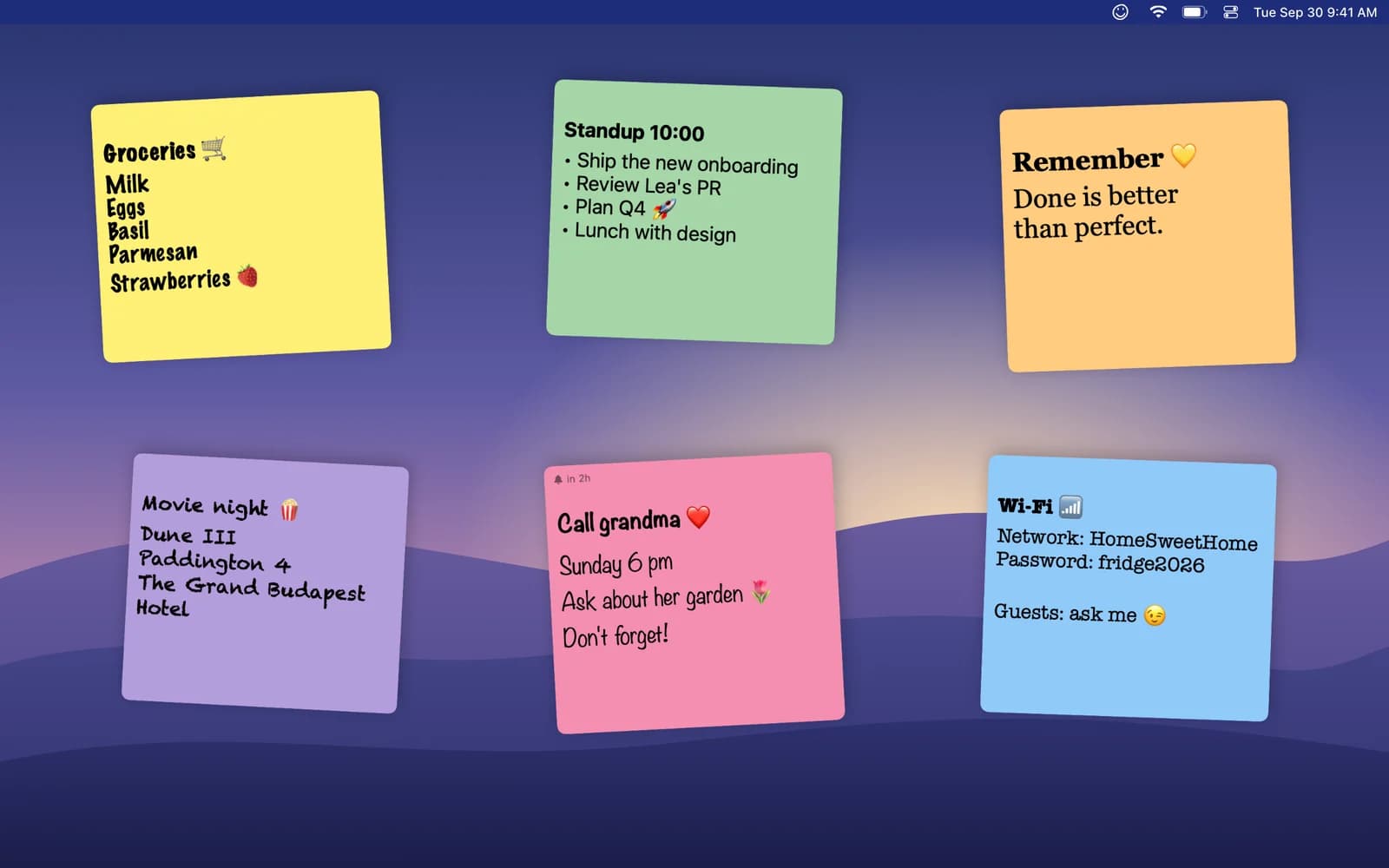The height and width of the screenshot is (868, 1389).
Task: Click the shopping cart emoji on Groceries note
Action: coord(214,148)
